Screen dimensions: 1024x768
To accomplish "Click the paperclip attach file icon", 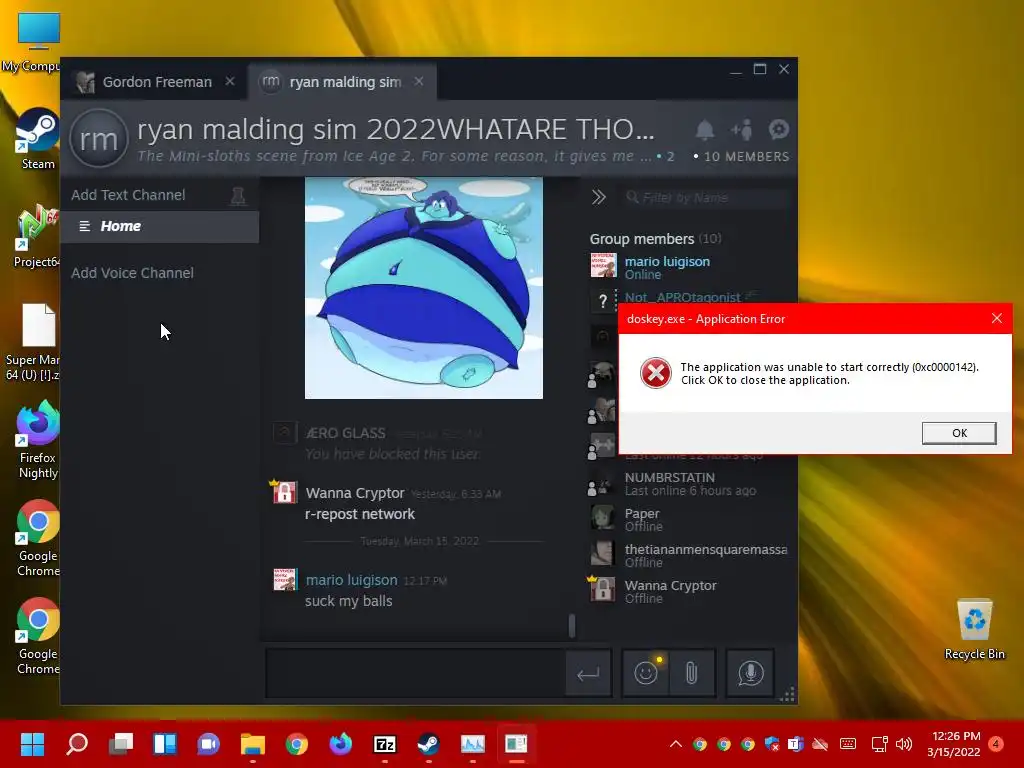I will click(692, 673).
